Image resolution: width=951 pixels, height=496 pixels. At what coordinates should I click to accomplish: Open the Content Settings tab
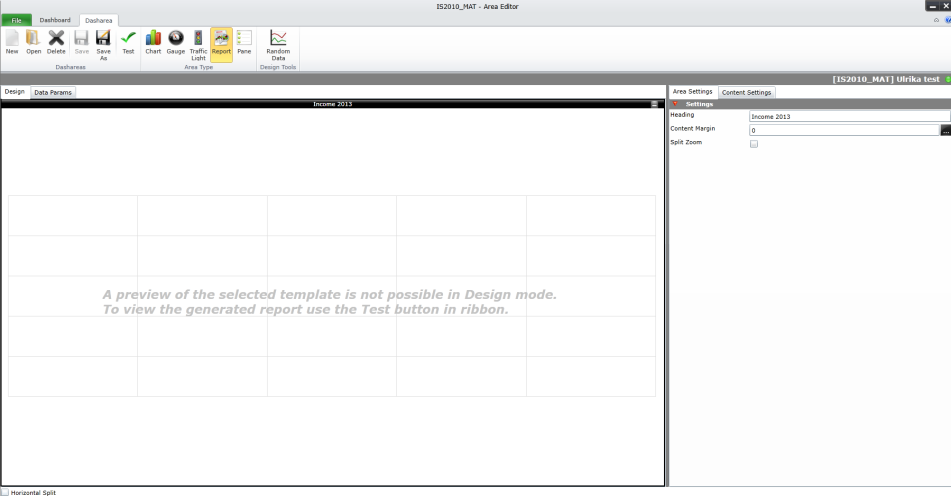point(746,92)
